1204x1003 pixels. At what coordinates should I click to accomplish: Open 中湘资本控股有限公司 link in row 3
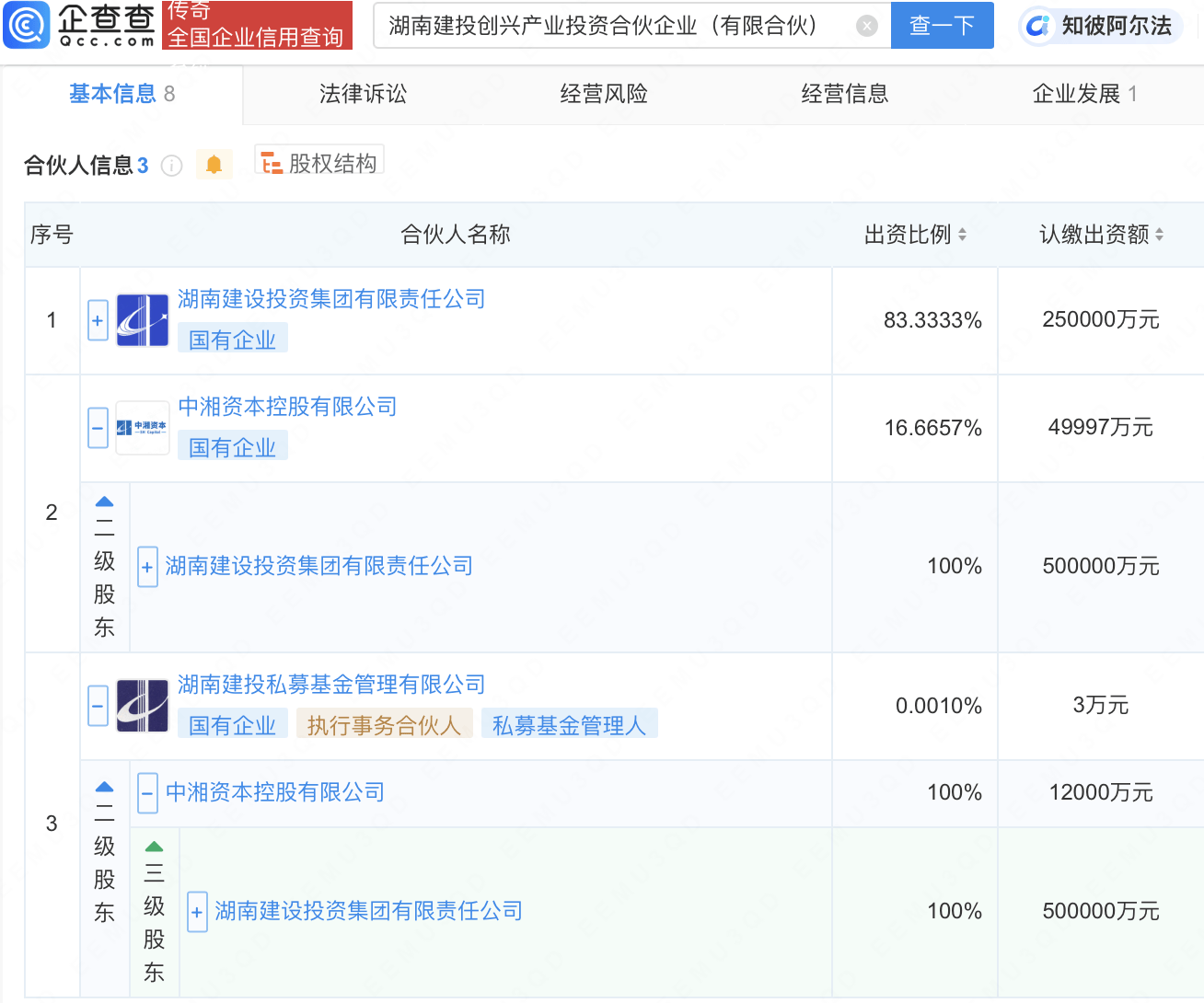275,792
